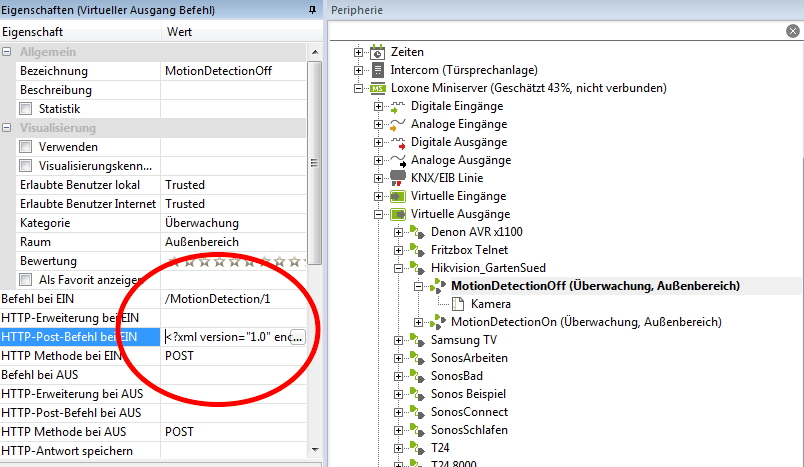Click the Eigenschaft column header
The image size is (804, 467).
coord(81,32)
